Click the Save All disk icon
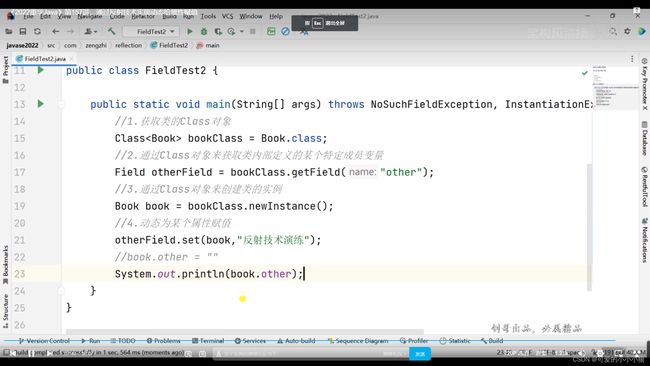This screenshot has width=650, height=366. pos(23,32)
